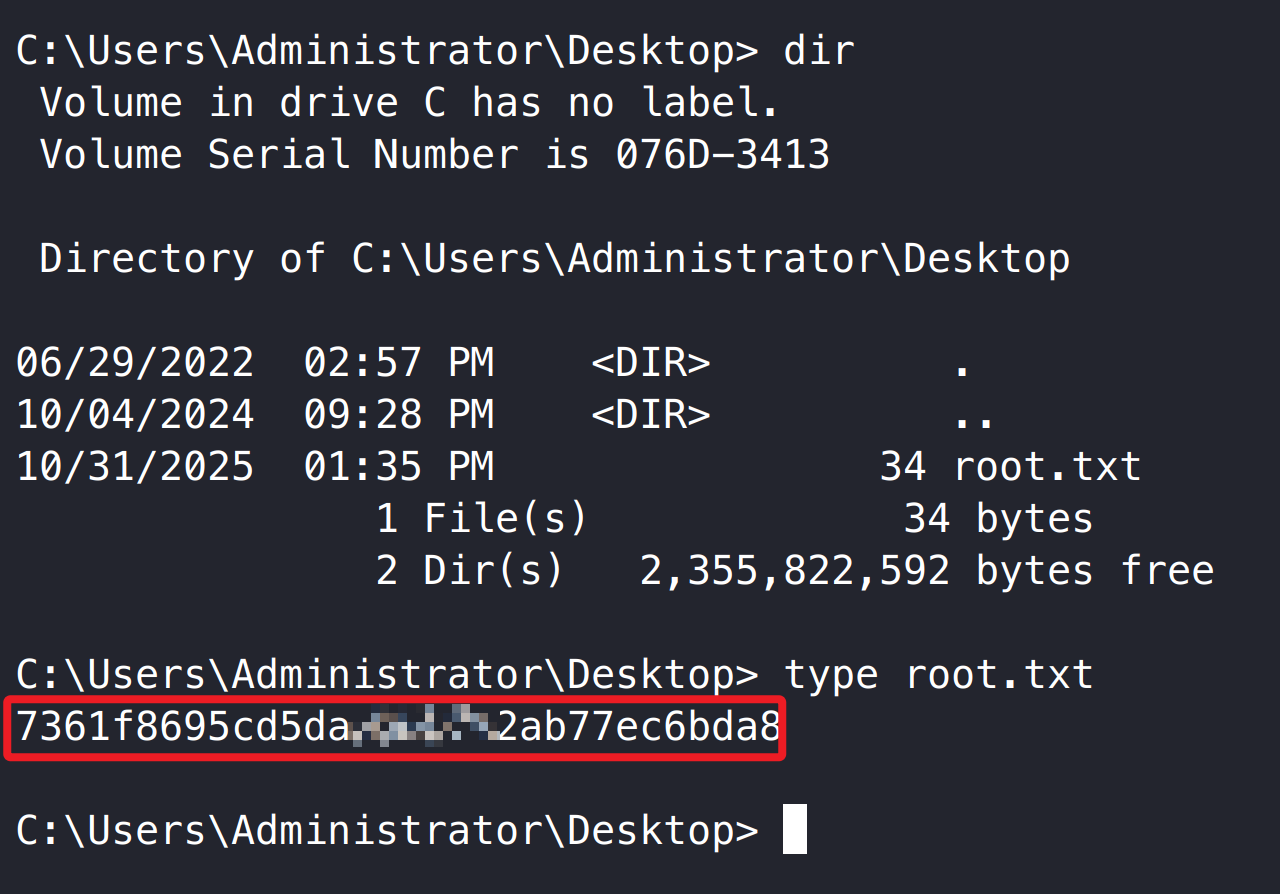This screenshot has width=1280, height=894.
Task: Click the 02:57 PM timestamp
Action: point(399,362)
